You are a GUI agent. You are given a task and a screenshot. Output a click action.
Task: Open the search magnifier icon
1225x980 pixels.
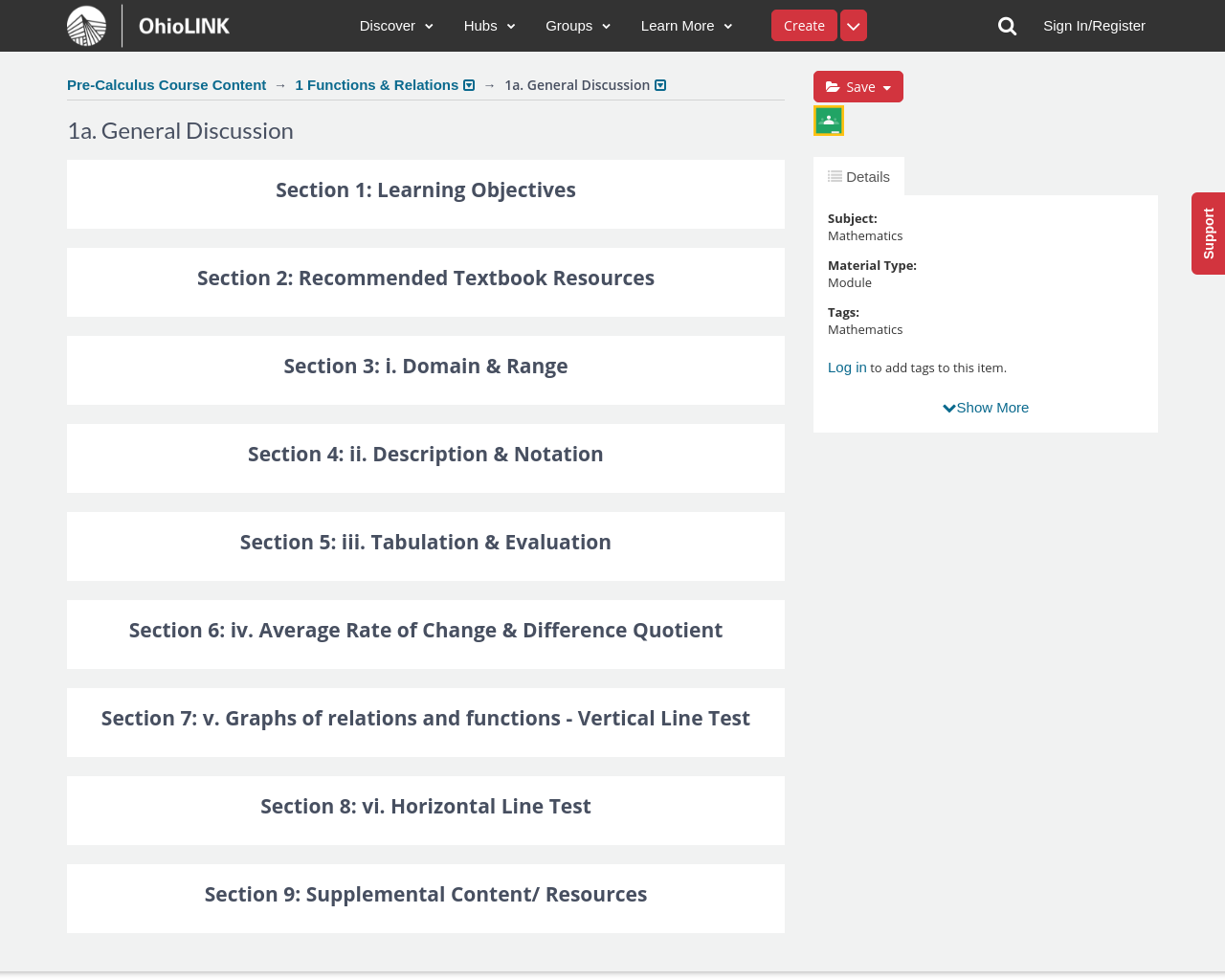[x=1007, y=26]
